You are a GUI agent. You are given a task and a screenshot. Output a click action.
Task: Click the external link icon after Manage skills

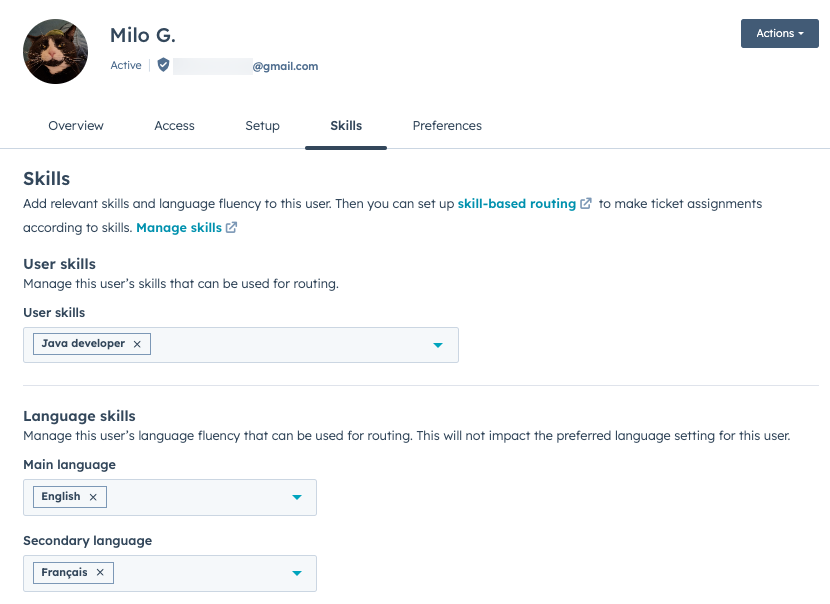click(x=231, y=228)
